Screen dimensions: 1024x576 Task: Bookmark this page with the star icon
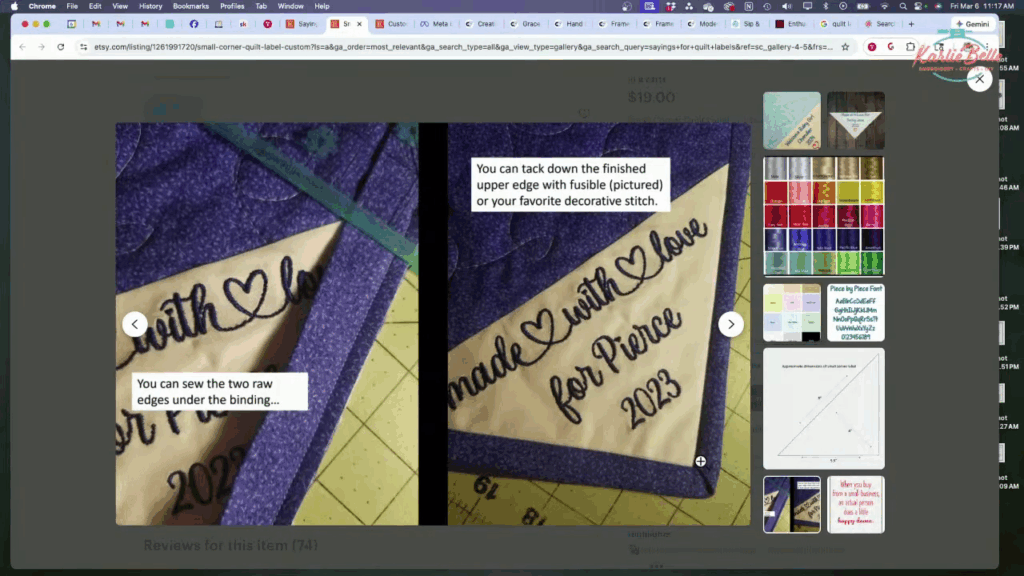coord(845,47)
